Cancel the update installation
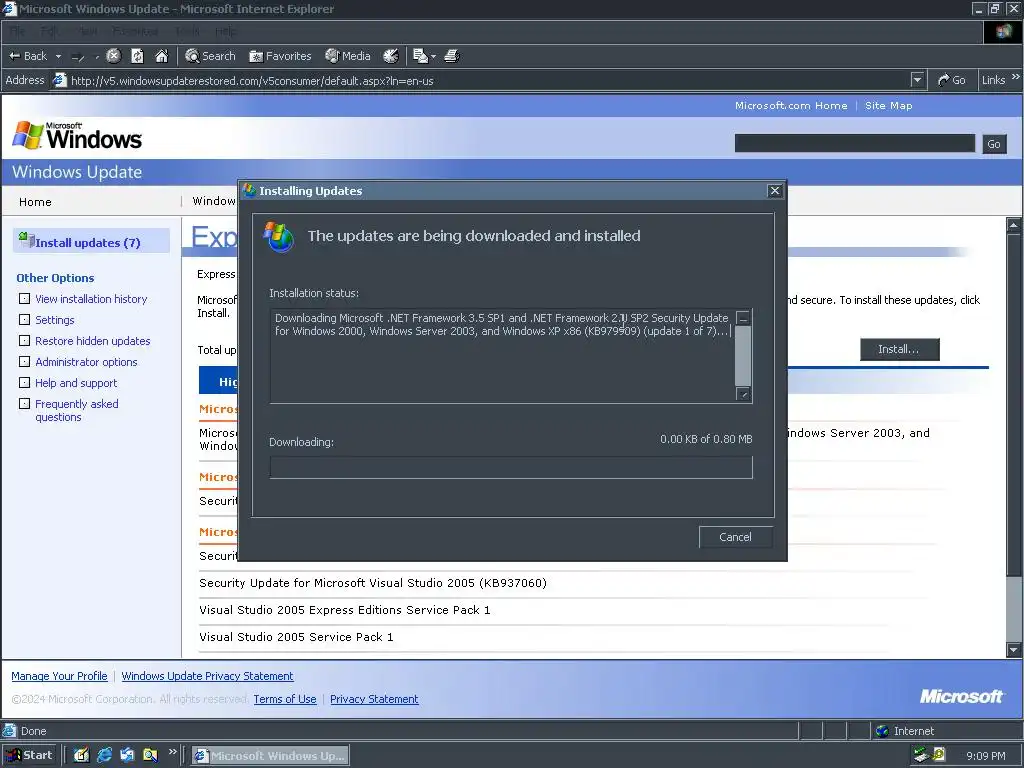1024x768 pixels. (735, 537)
